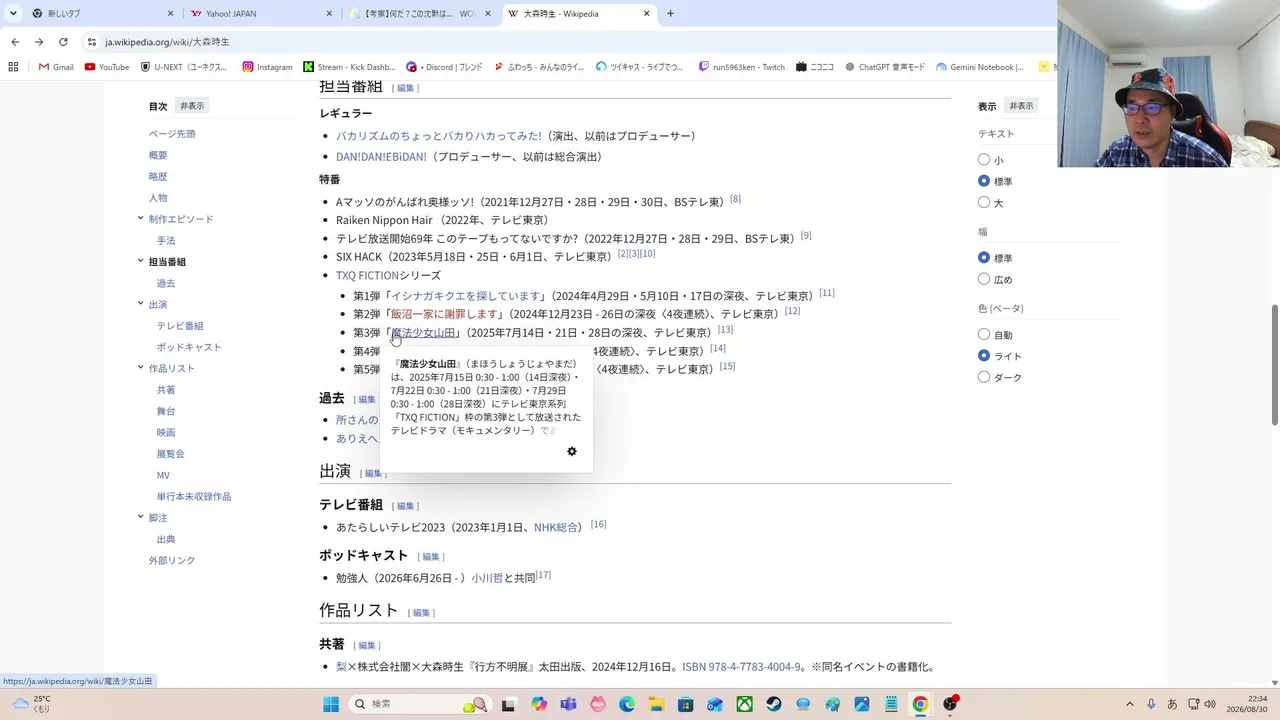Viewport: 1280px width, 720px height.
Task: Switch to the 【考察】何だ？この沈黙は tab
Action: pyautogui.click(x=420, y=14)
